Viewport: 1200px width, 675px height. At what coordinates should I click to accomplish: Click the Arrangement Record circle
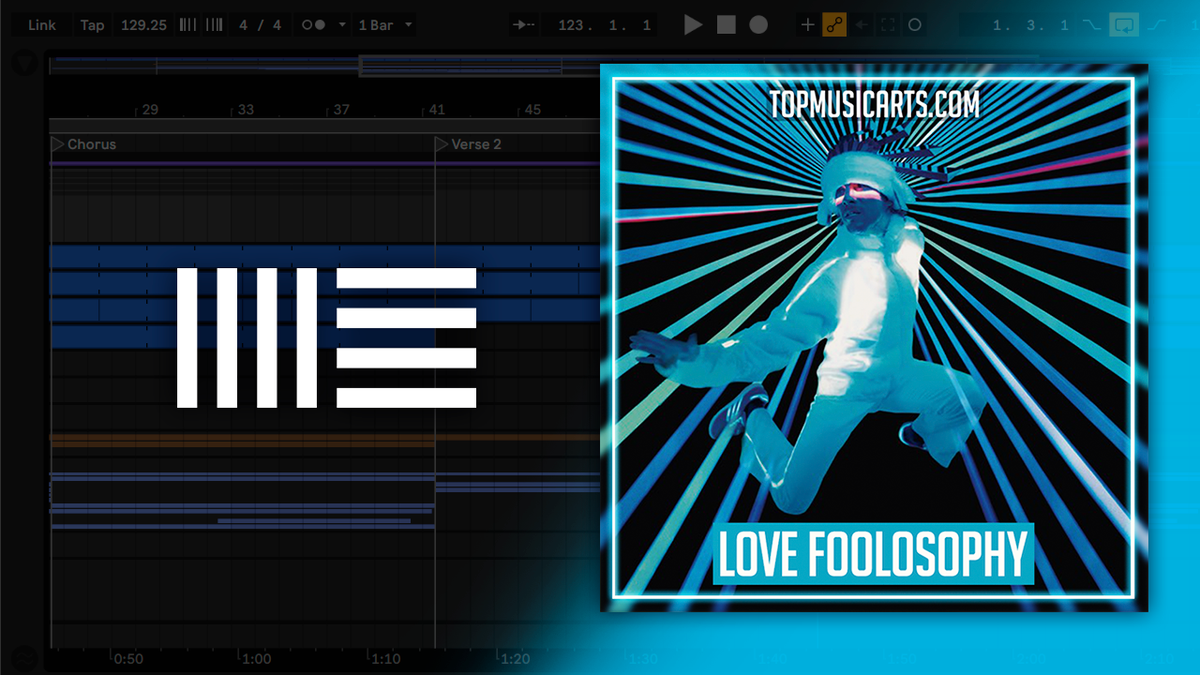click(760, 24)
